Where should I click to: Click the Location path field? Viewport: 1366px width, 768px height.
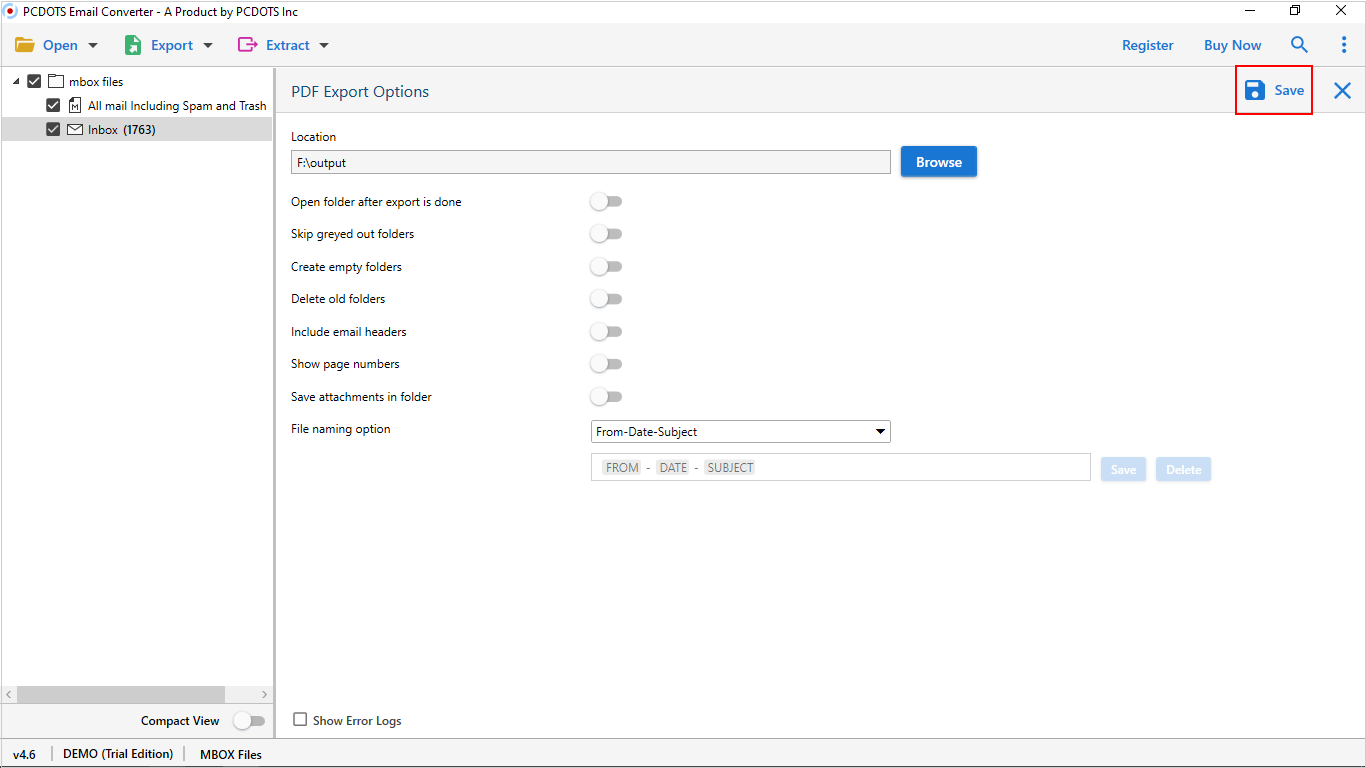[591, 162]
